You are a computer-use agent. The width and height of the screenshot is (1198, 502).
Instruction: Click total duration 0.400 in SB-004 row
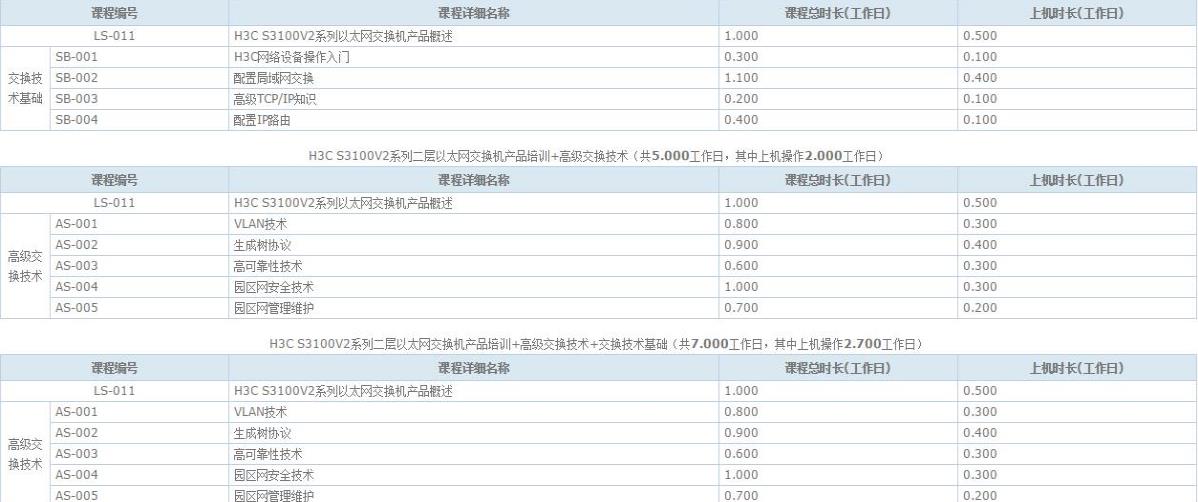tap(739, 120)
